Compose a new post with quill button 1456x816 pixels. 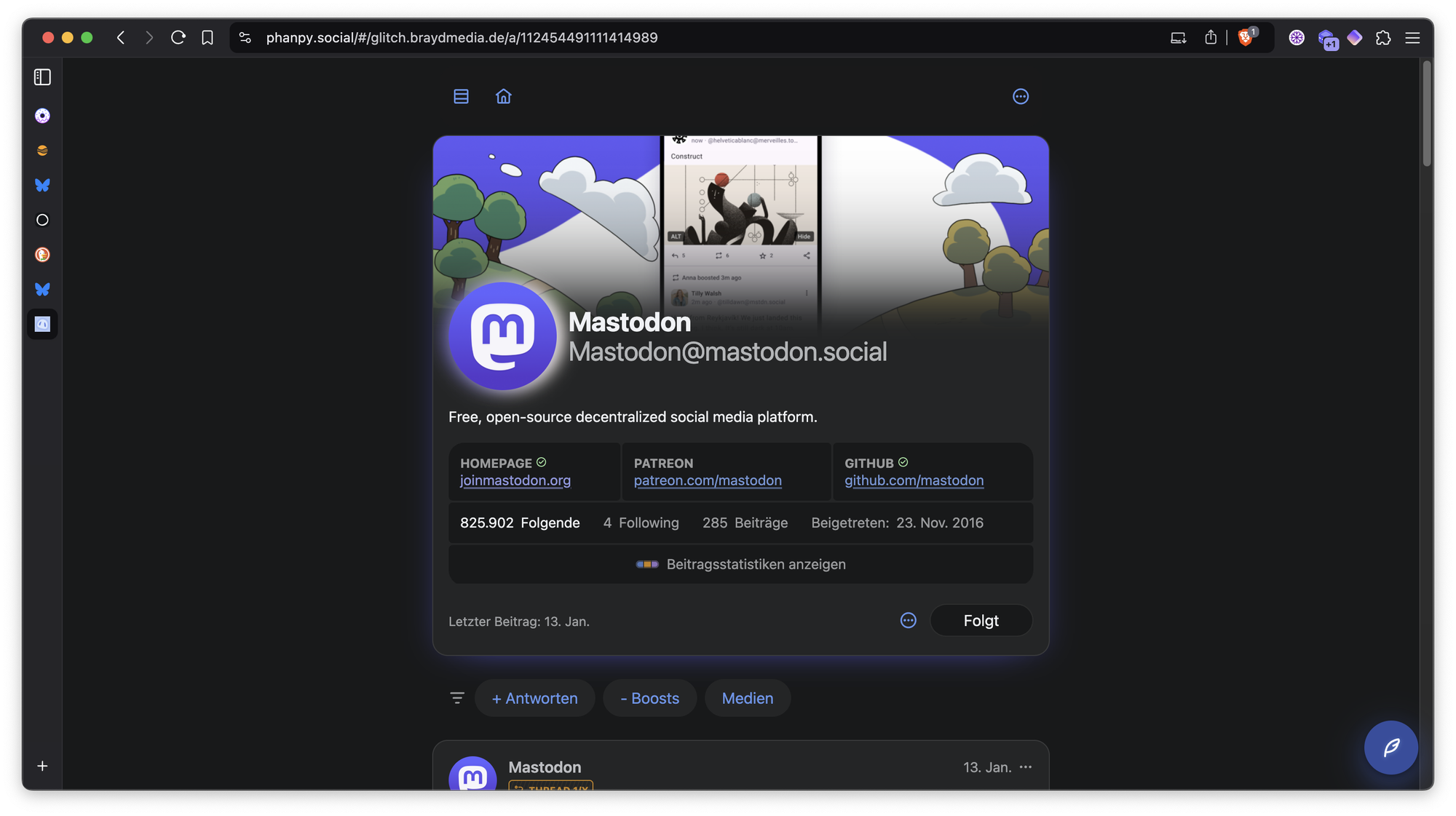click(x=1390, y=748)
